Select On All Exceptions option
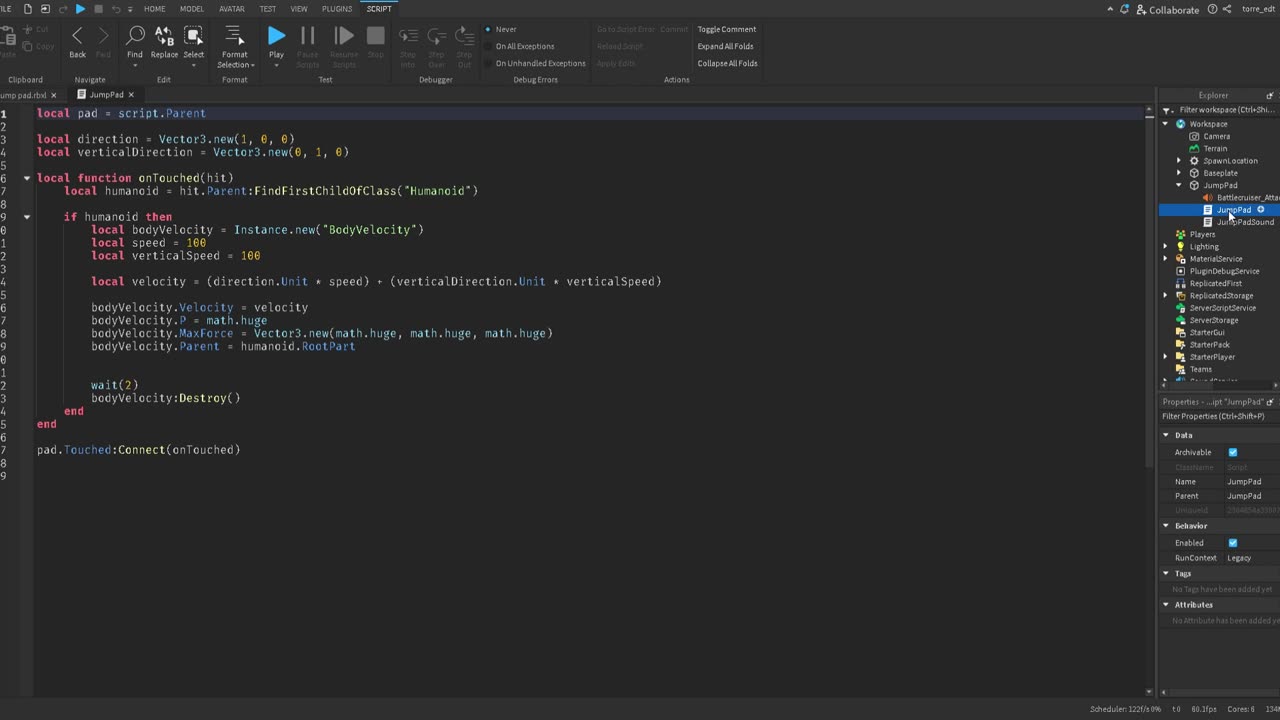1280x720 pixels. pos(519,46)
